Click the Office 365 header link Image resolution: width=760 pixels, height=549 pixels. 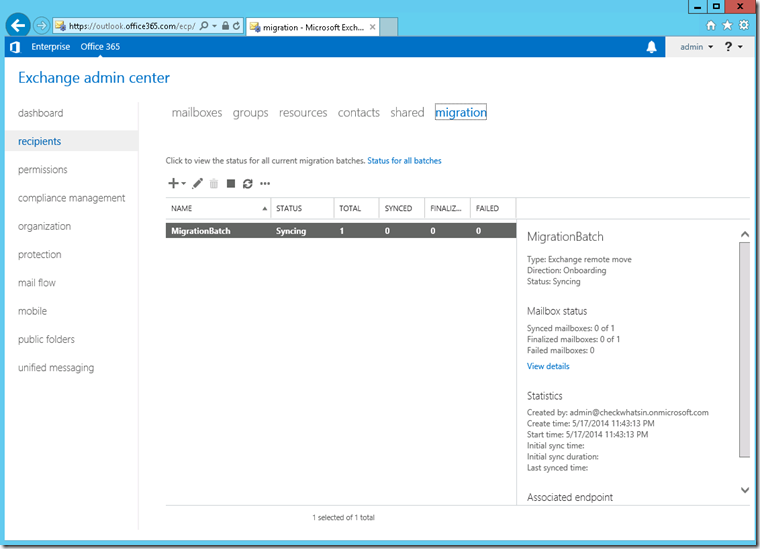[x=100, y=47]
